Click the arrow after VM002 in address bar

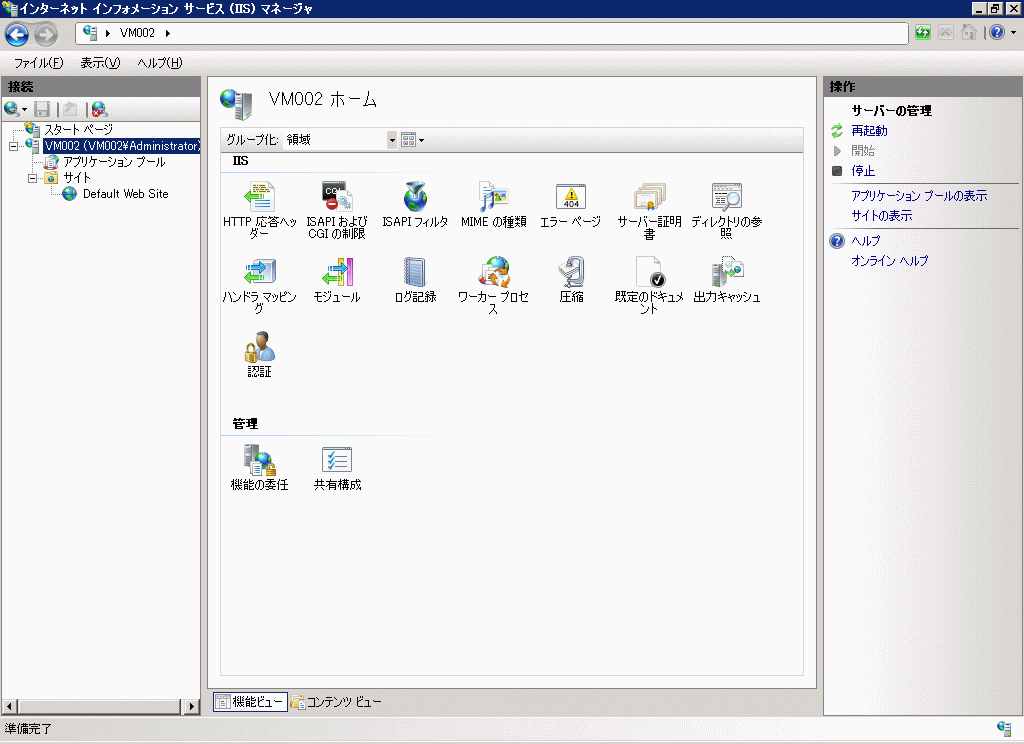click(168, 33)
